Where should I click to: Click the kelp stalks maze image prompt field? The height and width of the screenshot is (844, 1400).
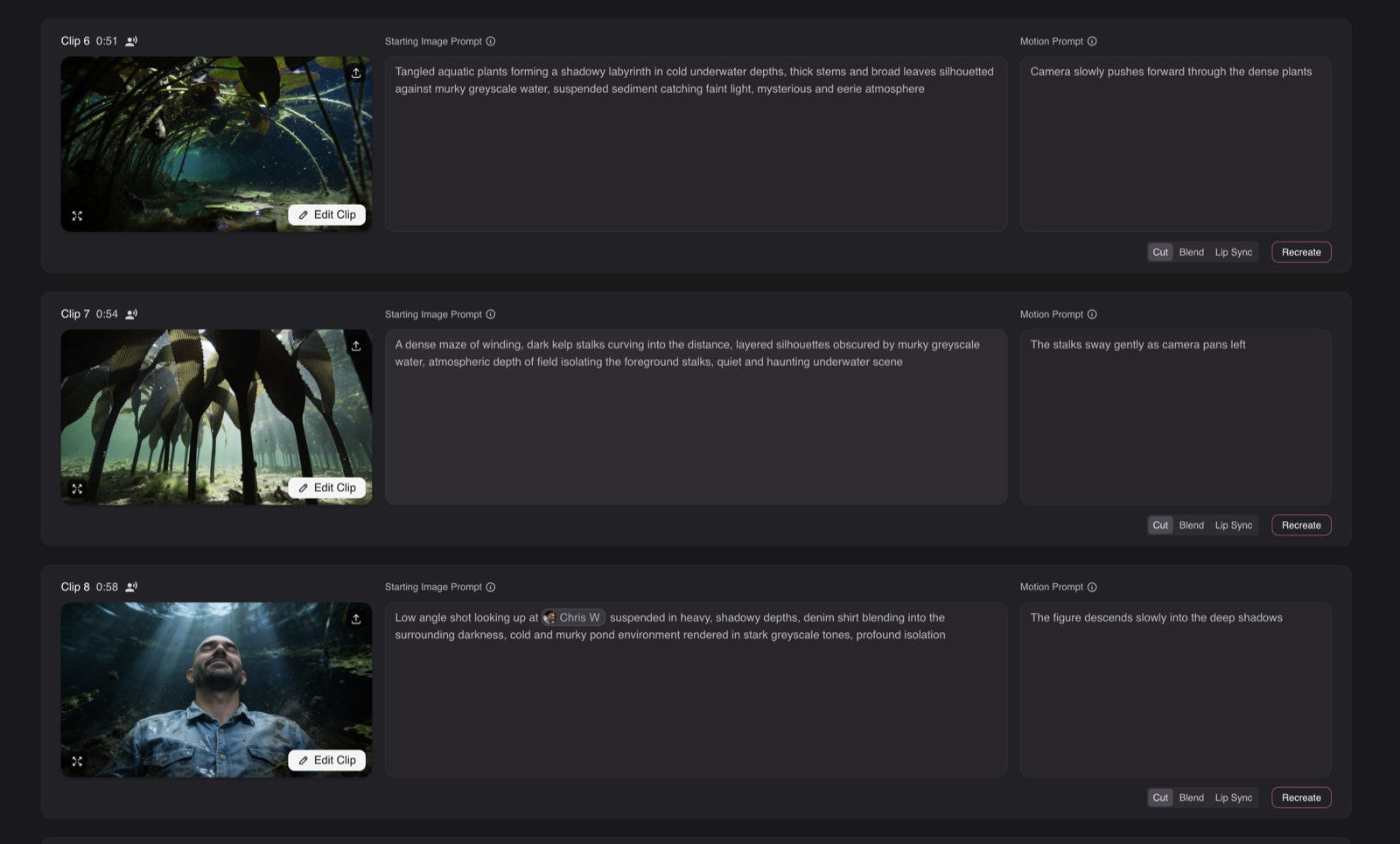[x=696, y=417]
